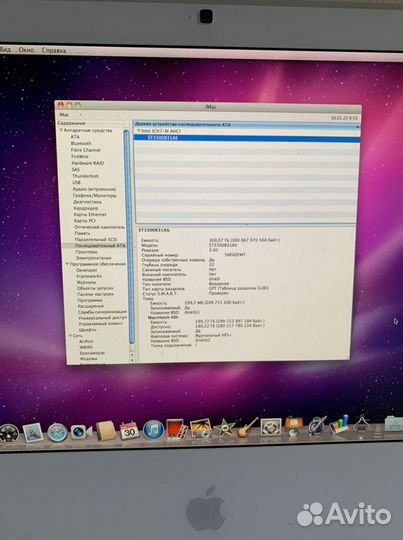Select Программы in sidebar
The width and height of the screenshot is (403, 540).
[90, 300]
